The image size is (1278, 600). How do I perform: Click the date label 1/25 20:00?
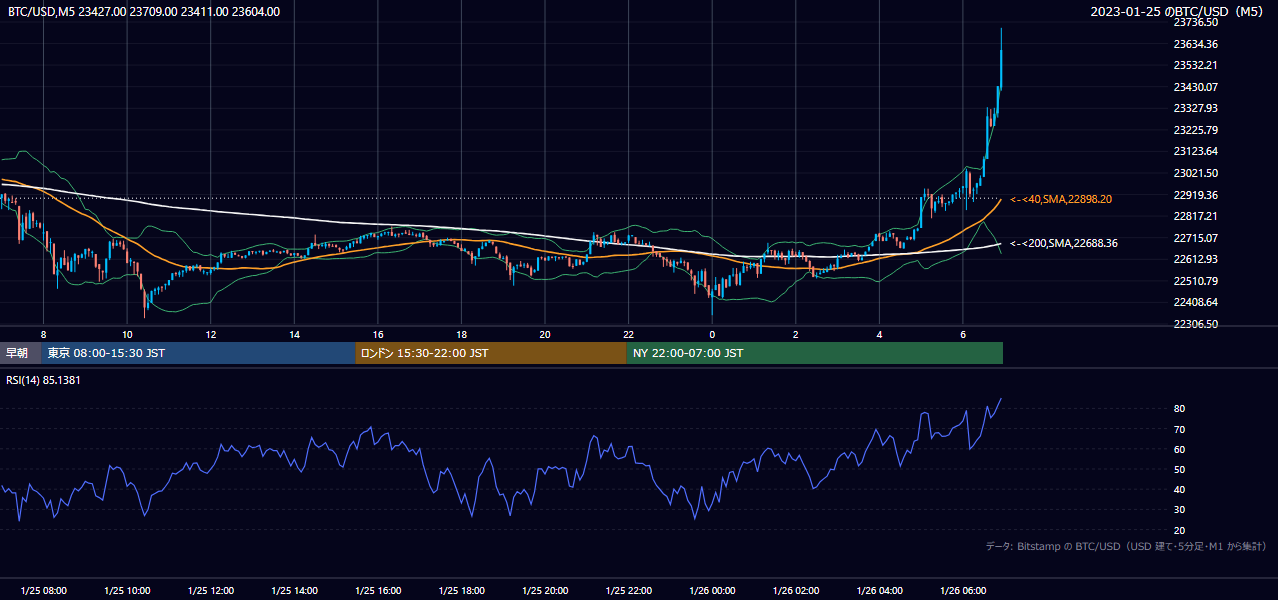coord(545,591)
